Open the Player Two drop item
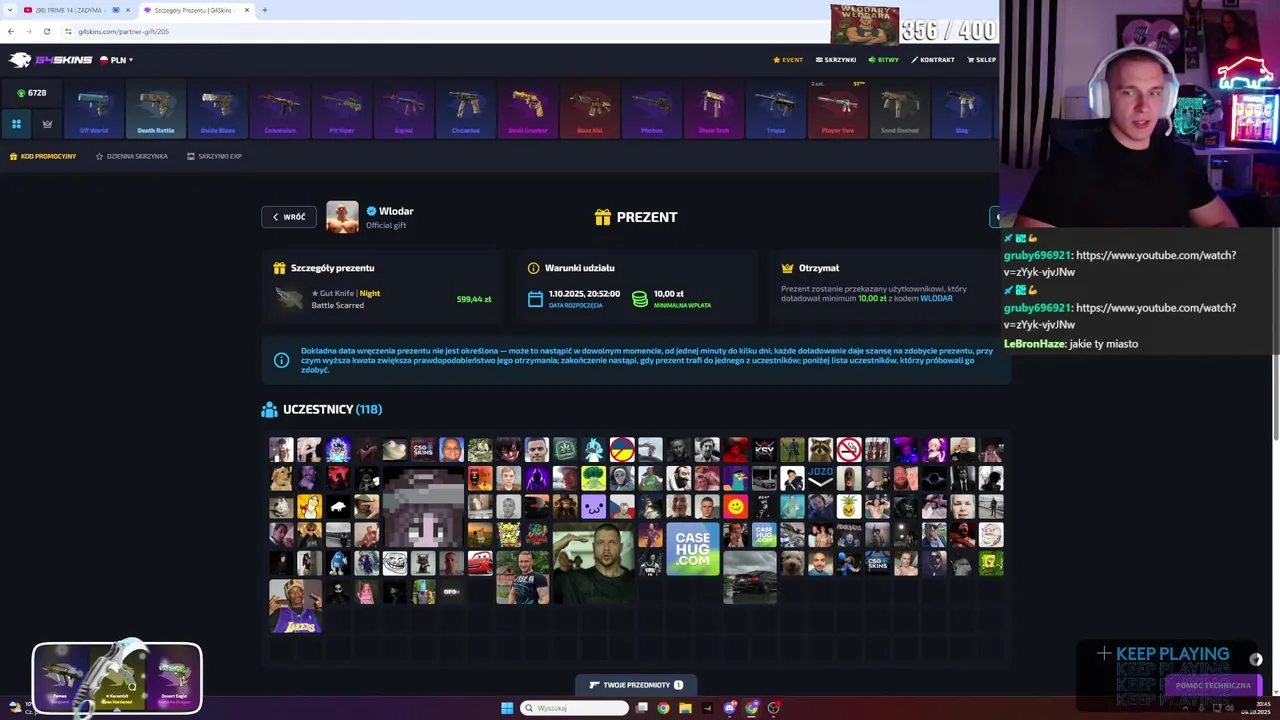1280x720 pixels. click(x=838, y=110)
